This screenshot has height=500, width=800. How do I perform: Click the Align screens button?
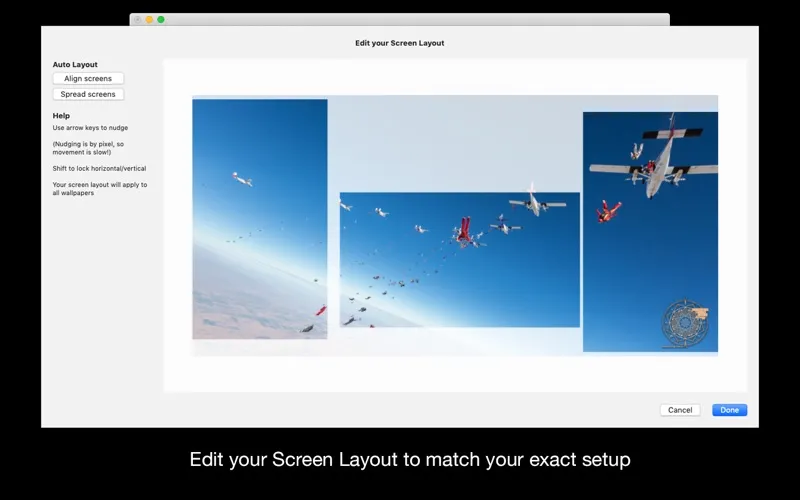coord(88,79)
